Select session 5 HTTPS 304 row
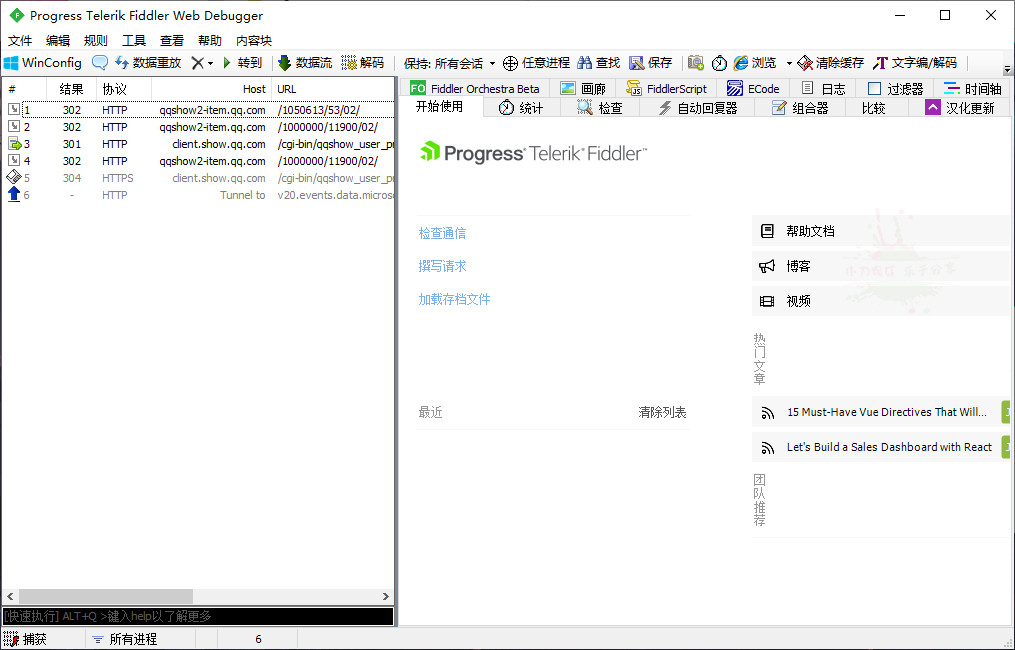The height and width of the screenshot is (650, 1015). [x=198, y=178]
